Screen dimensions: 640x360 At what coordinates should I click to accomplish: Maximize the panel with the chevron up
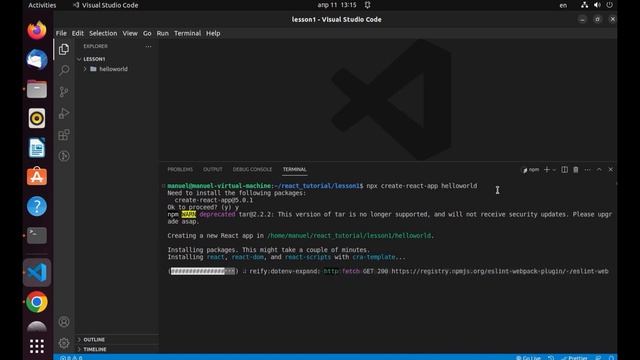click(x=599, y=169)
